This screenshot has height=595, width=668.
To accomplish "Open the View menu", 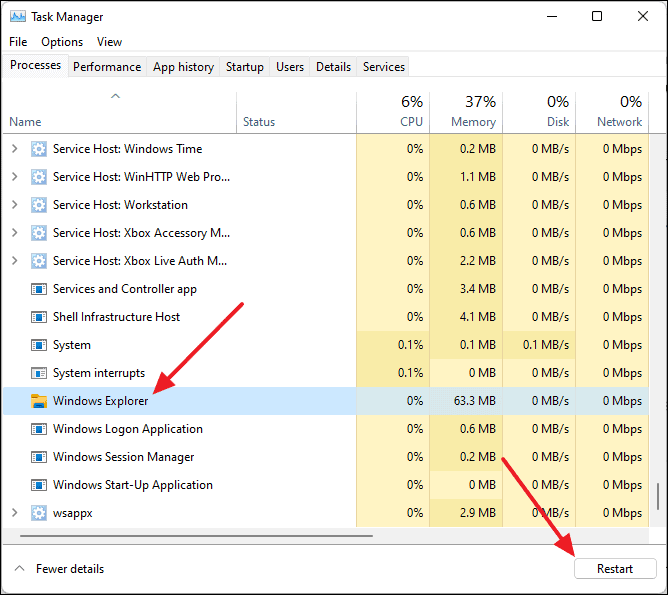I will coord(109,42).
